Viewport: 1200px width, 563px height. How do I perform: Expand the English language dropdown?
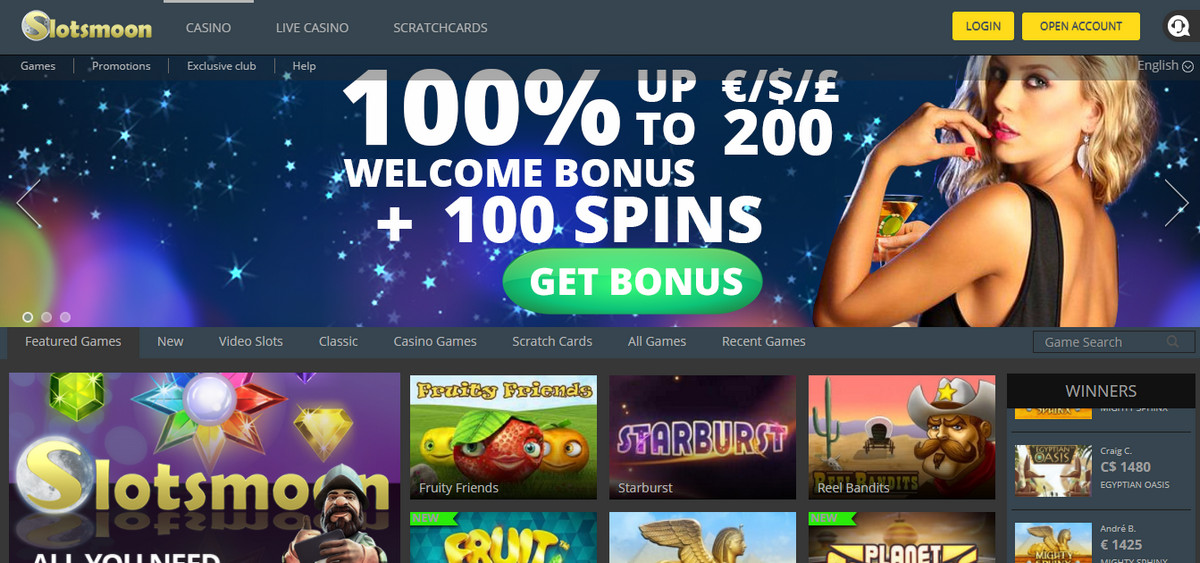[1165, 65]
